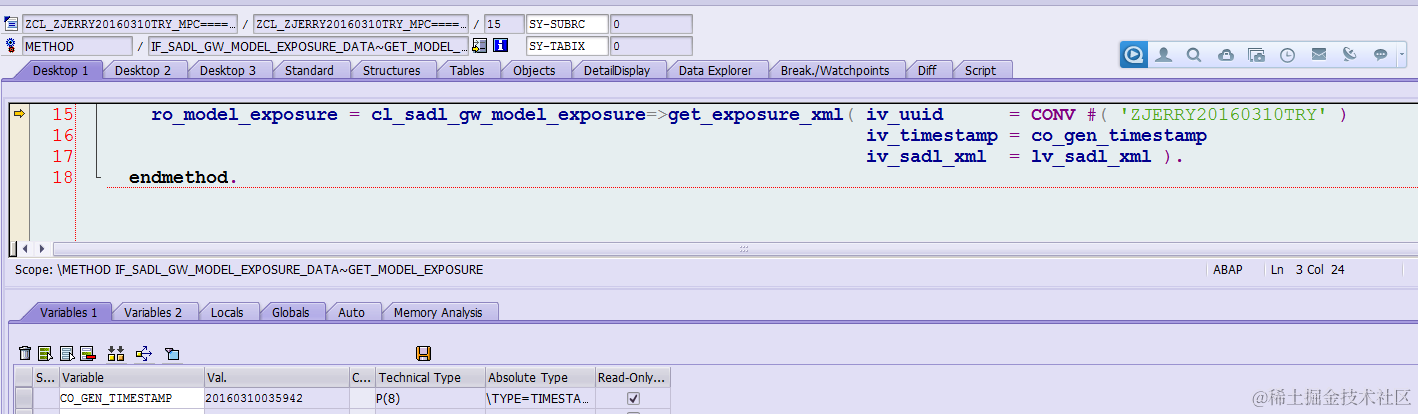Click the envelope mail icon in floating toolbar
1418x414 pixels.
click(x=1318, y=55)
